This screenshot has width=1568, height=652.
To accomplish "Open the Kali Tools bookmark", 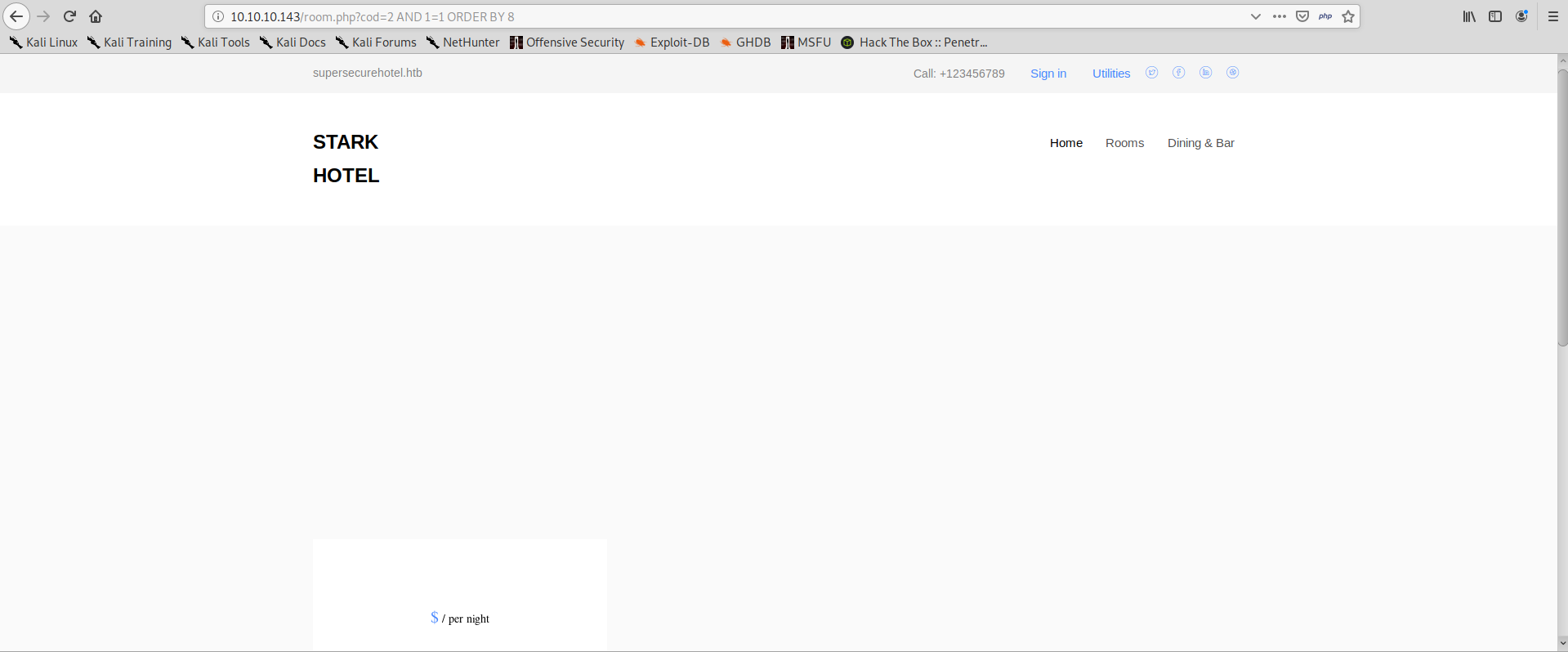I will (216, 42).
